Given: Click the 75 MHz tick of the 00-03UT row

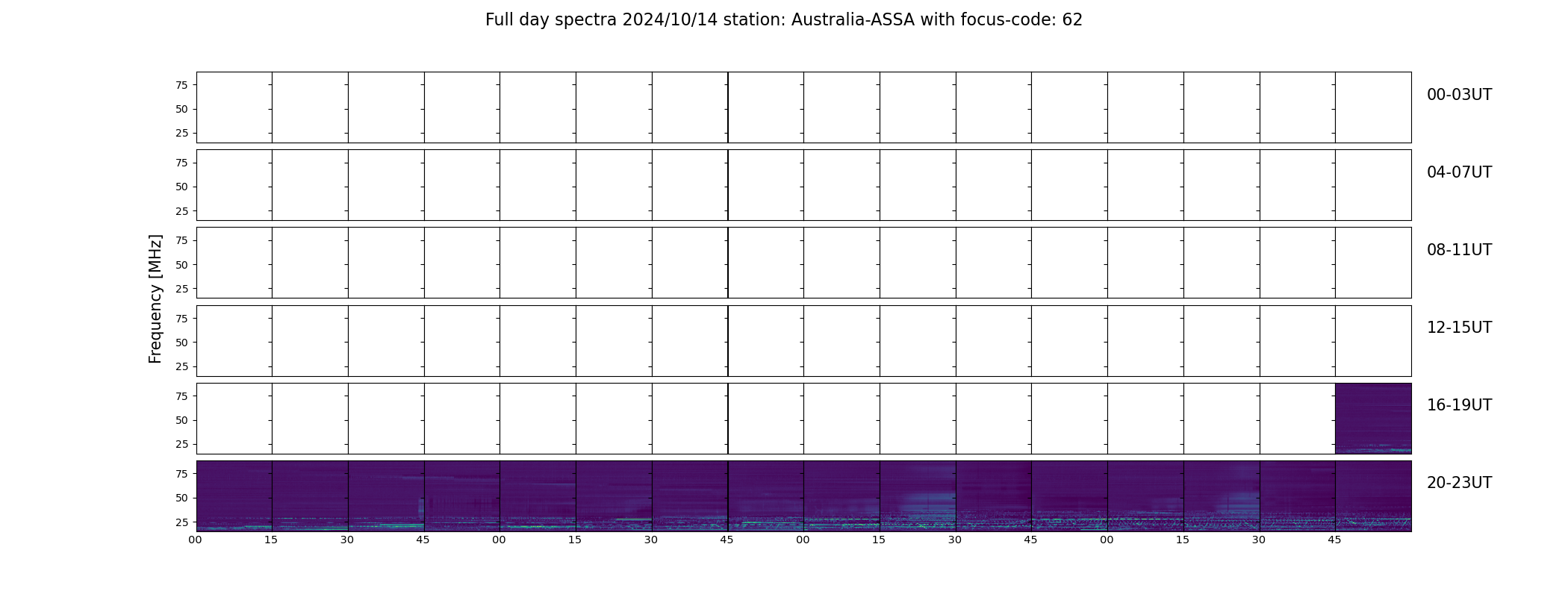Looking at the screenshot, I should (x=181, y=85).
